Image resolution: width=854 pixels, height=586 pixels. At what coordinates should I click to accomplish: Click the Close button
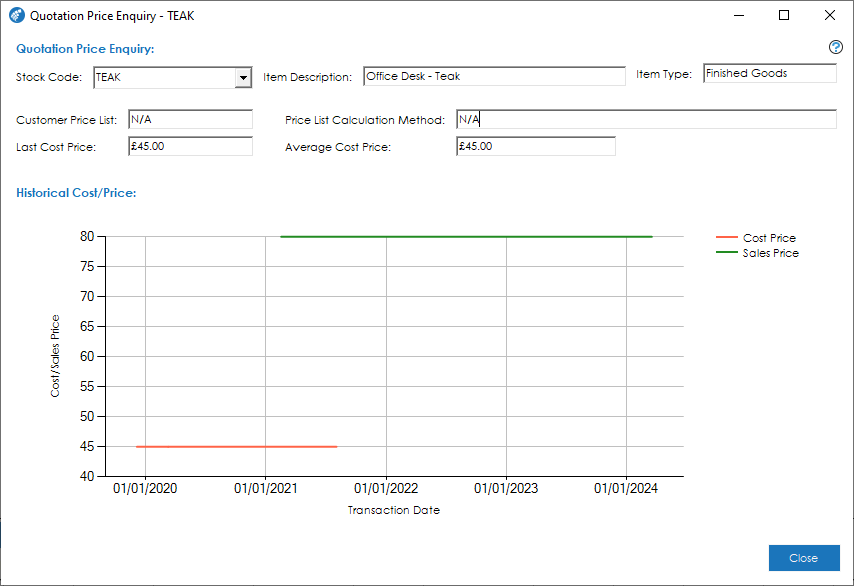pos(804,558)
